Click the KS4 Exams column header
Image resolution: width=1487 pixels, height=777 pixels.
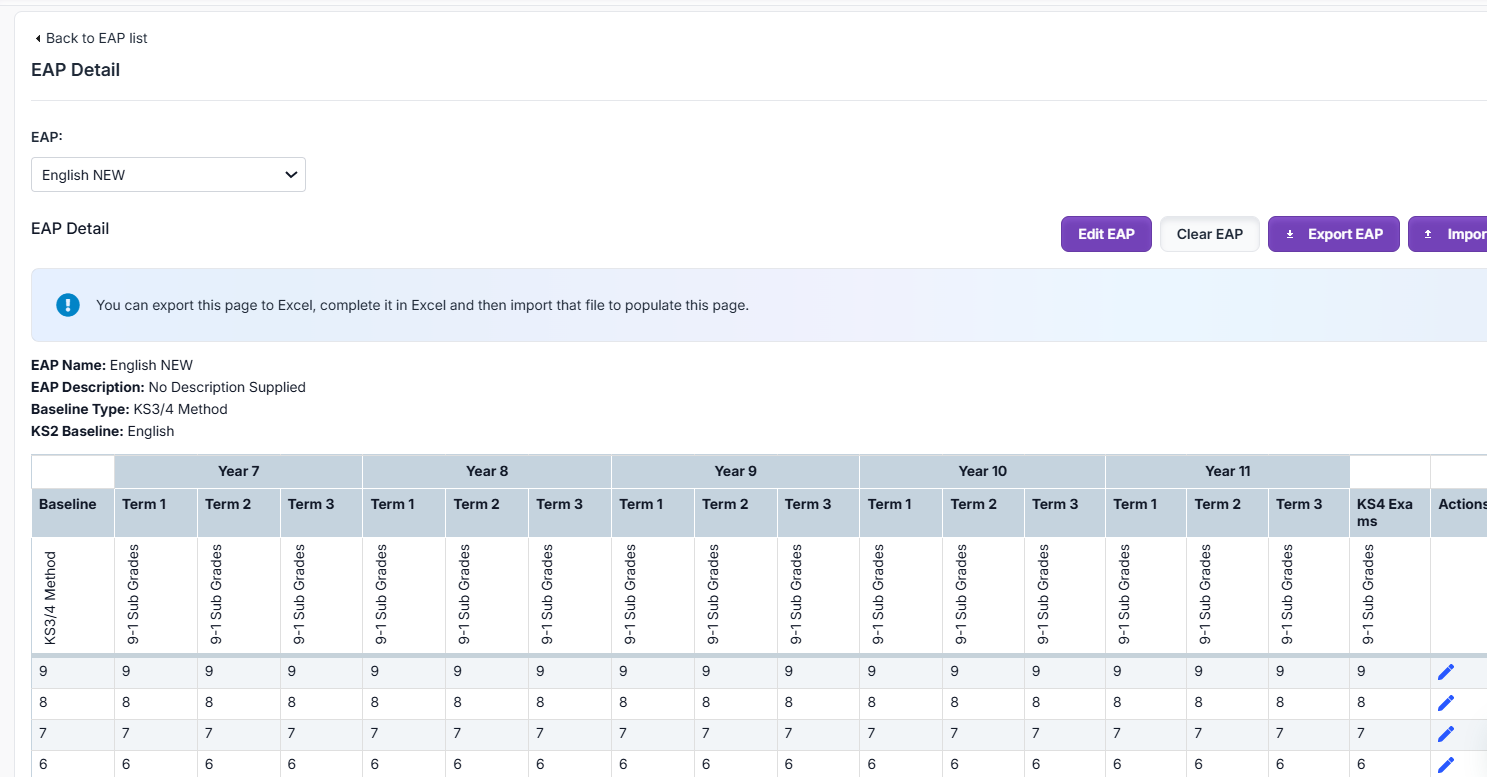click(x=1389, y=513)
